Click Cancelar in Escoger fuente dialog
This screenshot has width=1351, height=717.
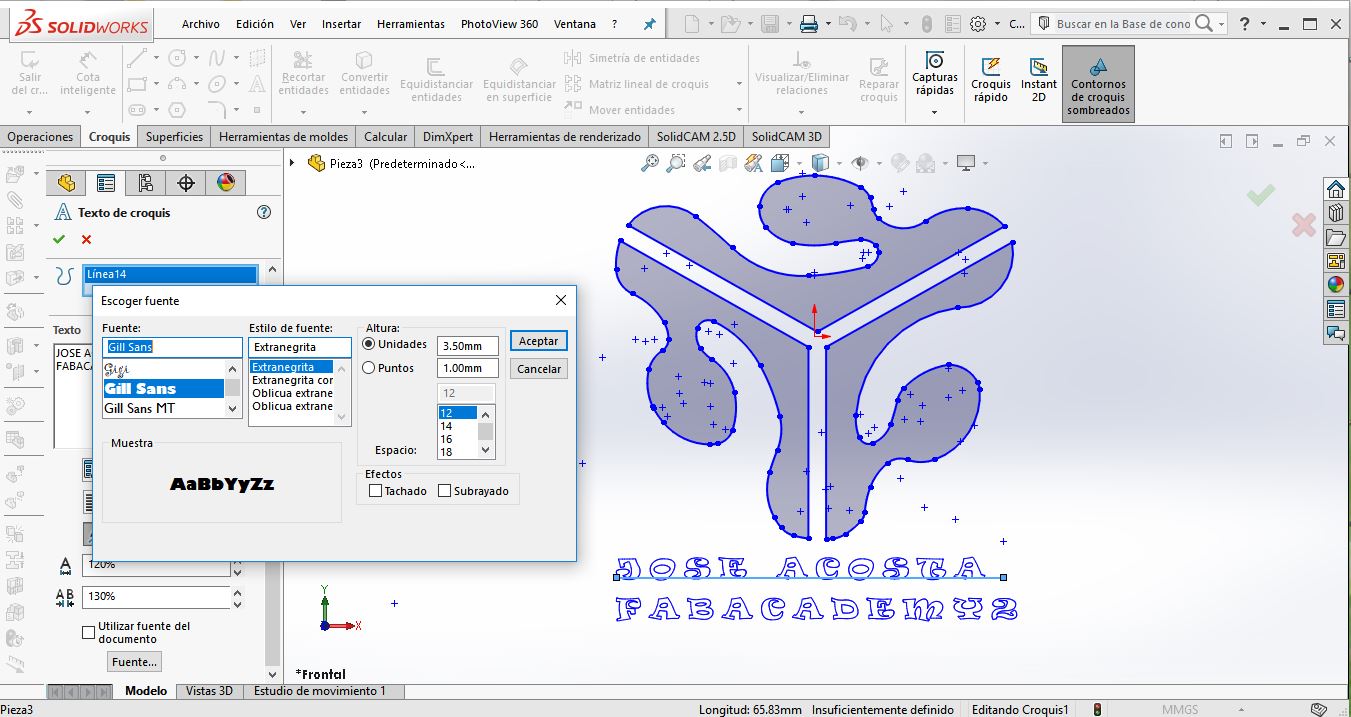point(539,369)
